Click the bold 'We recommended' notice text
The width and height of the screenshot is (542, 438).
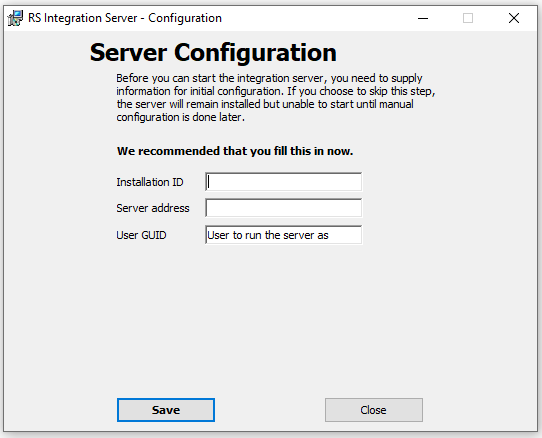(235, 151)
